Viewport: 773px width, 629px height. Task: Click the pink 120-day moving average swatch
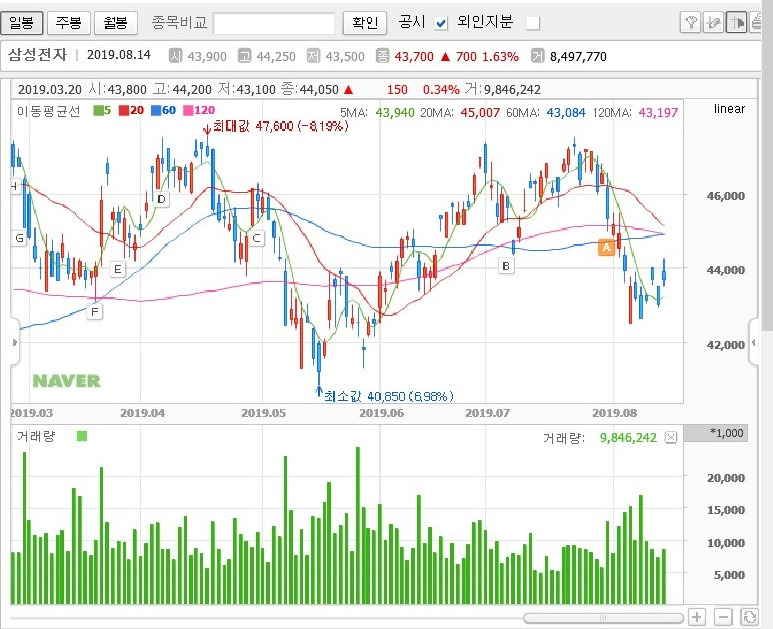[x=188, y=110]
